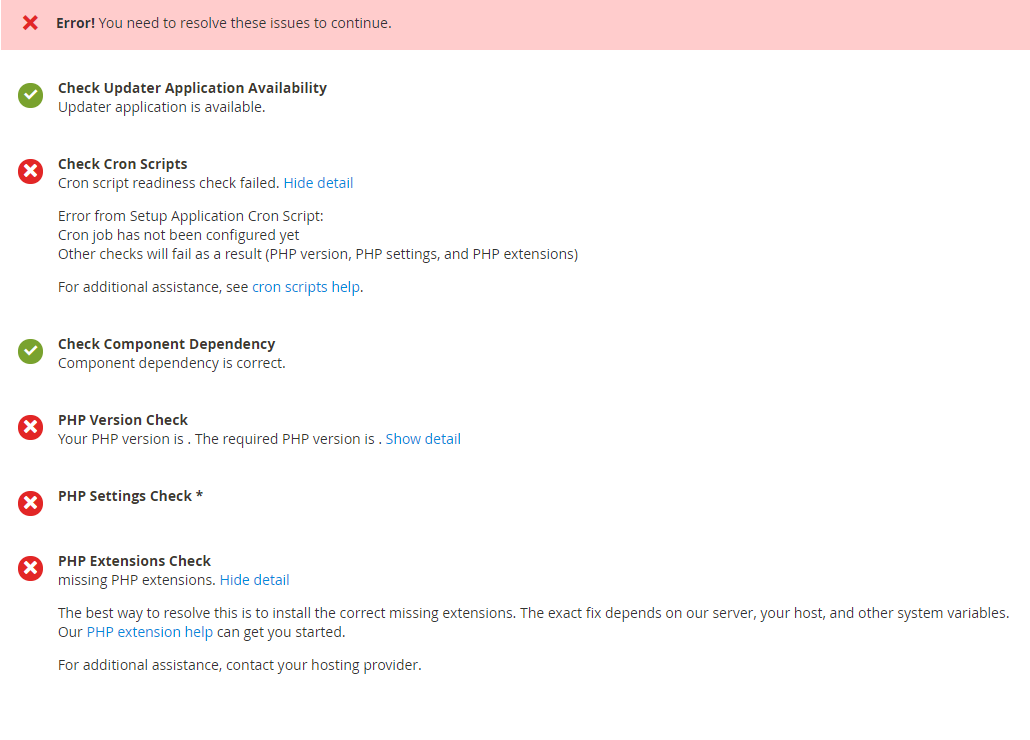Select the Check Cron Scripts heading
Image resolution: width=1030 pixels, height=740 pixels.
pyautogui.click(x=123, y=164)
